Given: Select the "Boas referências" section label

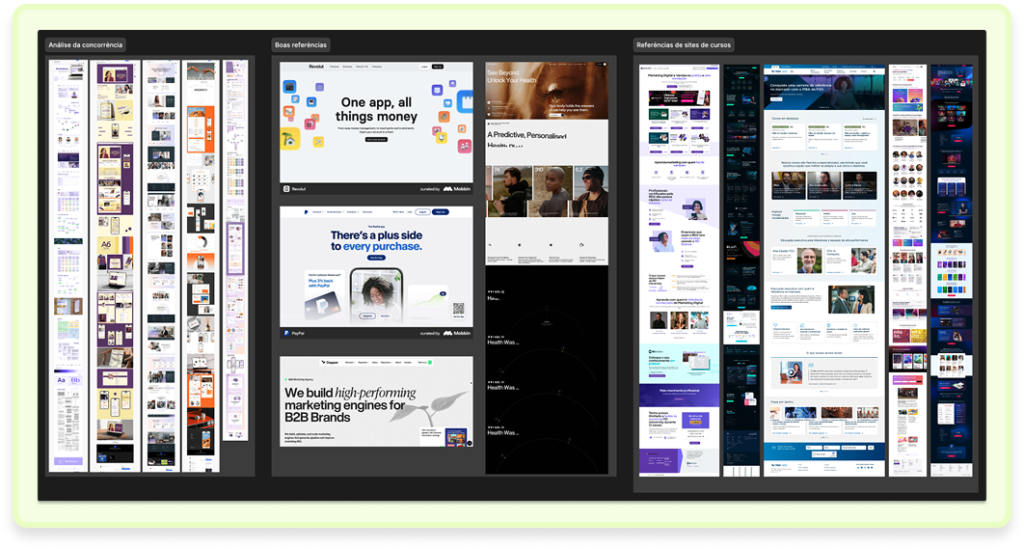Looking at the screenshot, I should click(300, 45).
